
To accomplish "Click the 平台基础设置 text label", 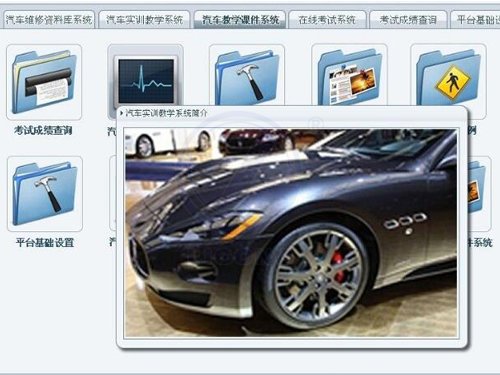I will tap(45, 242).
